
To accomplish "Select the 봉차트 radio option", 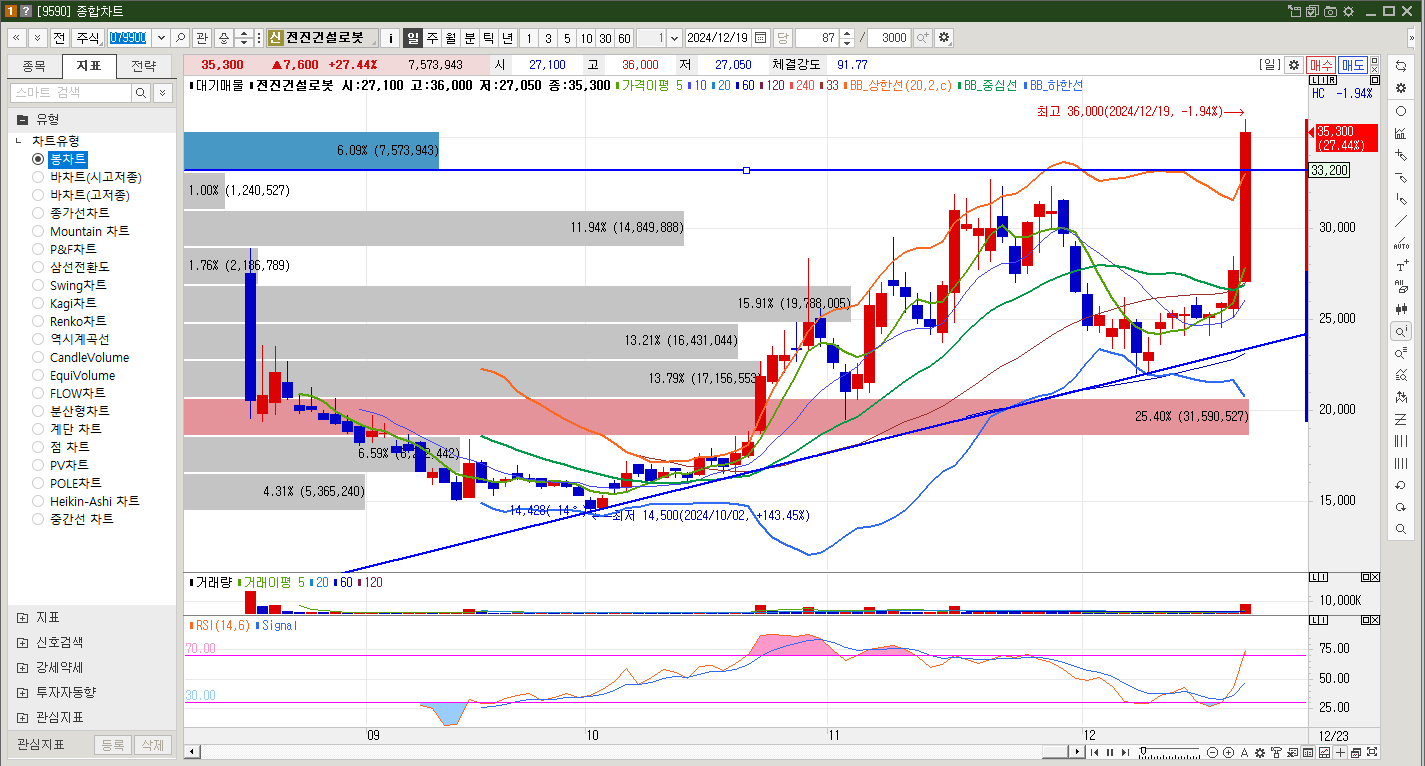I will [x=38, y=159].
